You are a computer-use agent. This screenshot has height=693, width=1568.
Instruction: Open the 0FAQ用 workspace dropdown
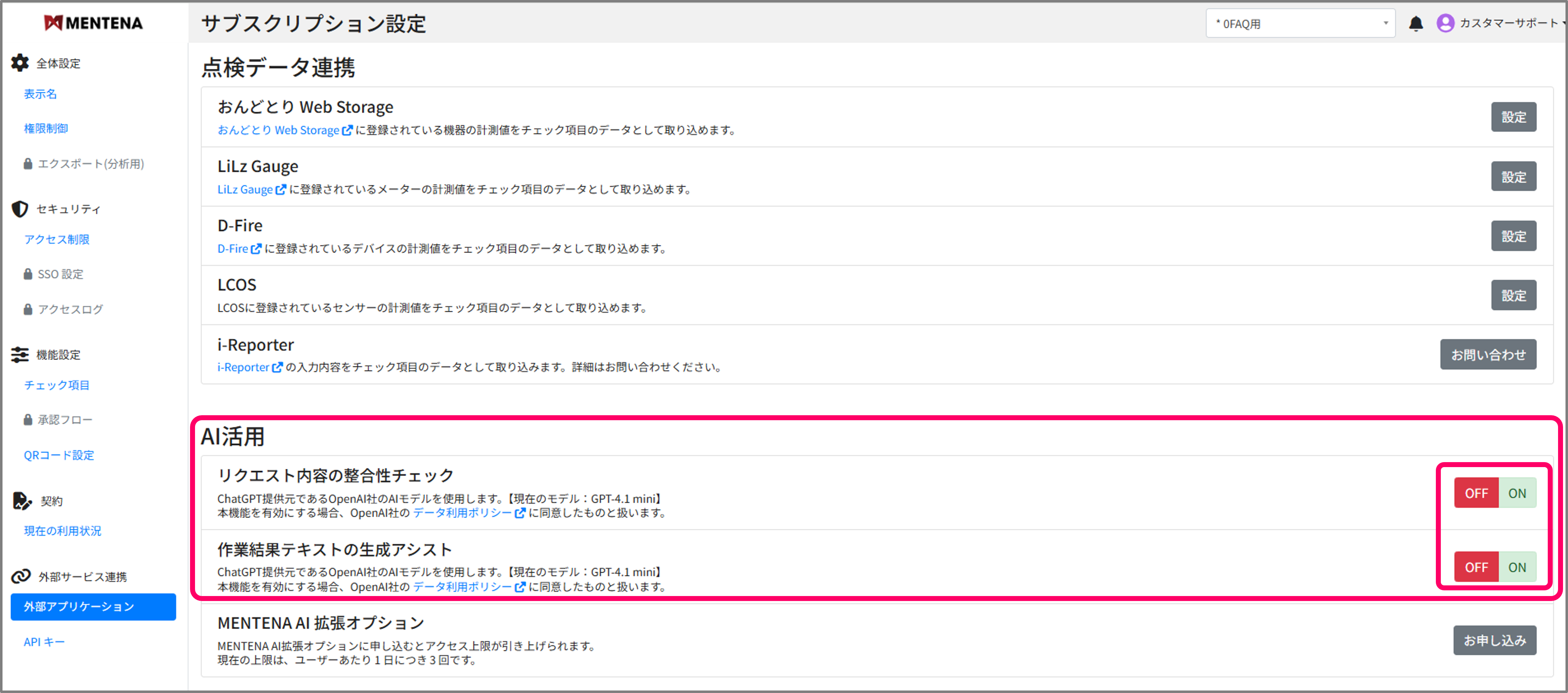(1300, 22)
